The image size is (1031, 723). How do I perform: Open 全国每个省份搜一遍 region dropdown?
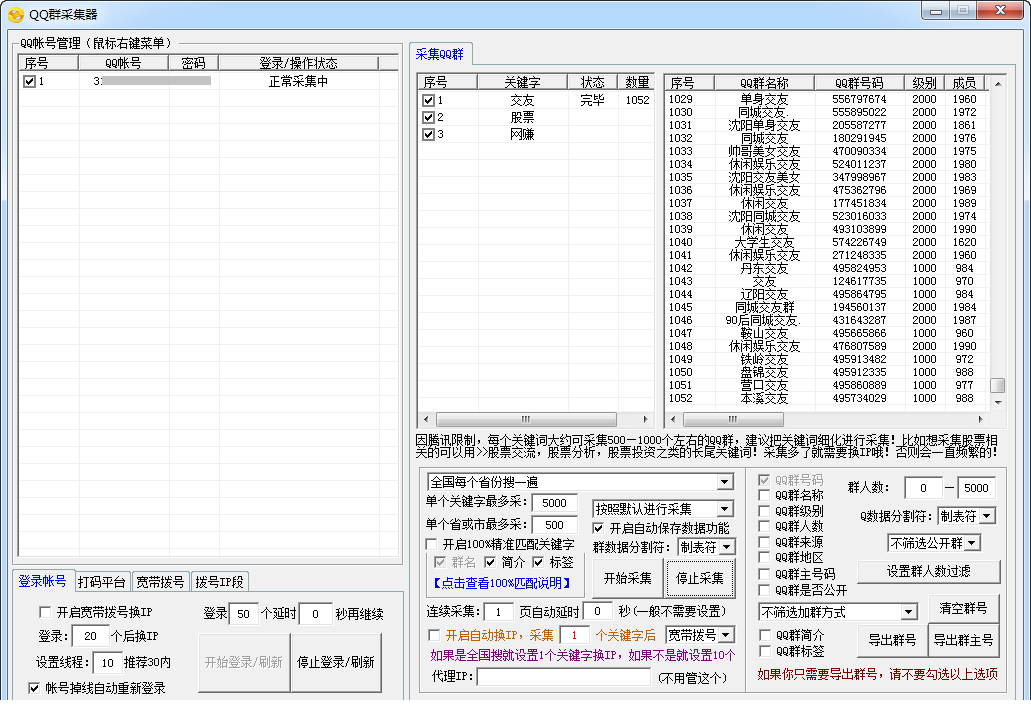click(x=725, y=482)
